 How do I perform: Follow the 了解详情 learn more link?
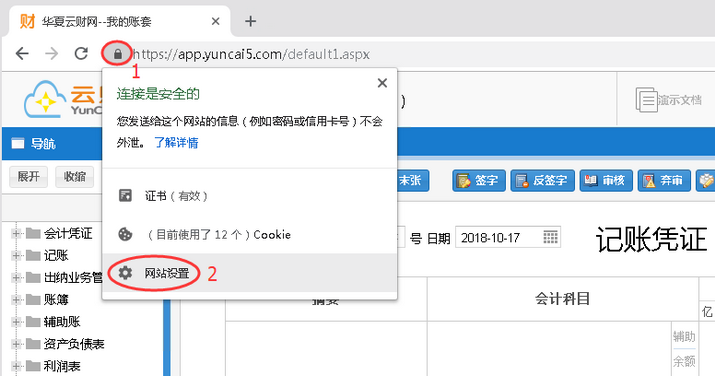tap(176, 143)
